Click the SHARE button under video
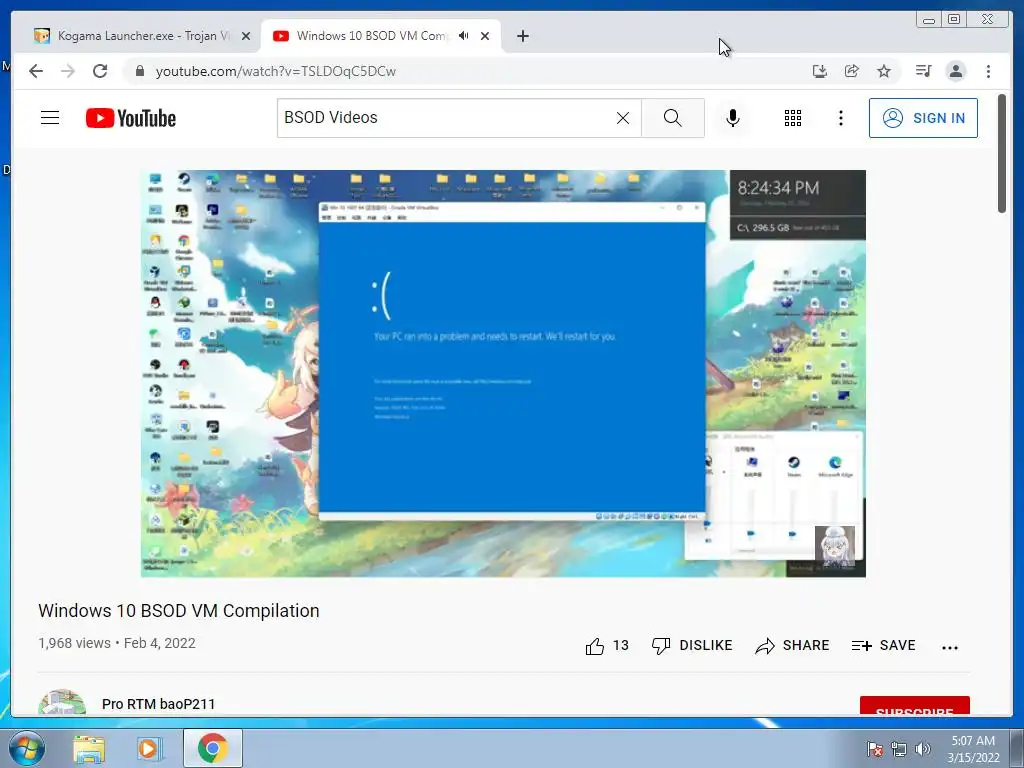 pos(792,646)
